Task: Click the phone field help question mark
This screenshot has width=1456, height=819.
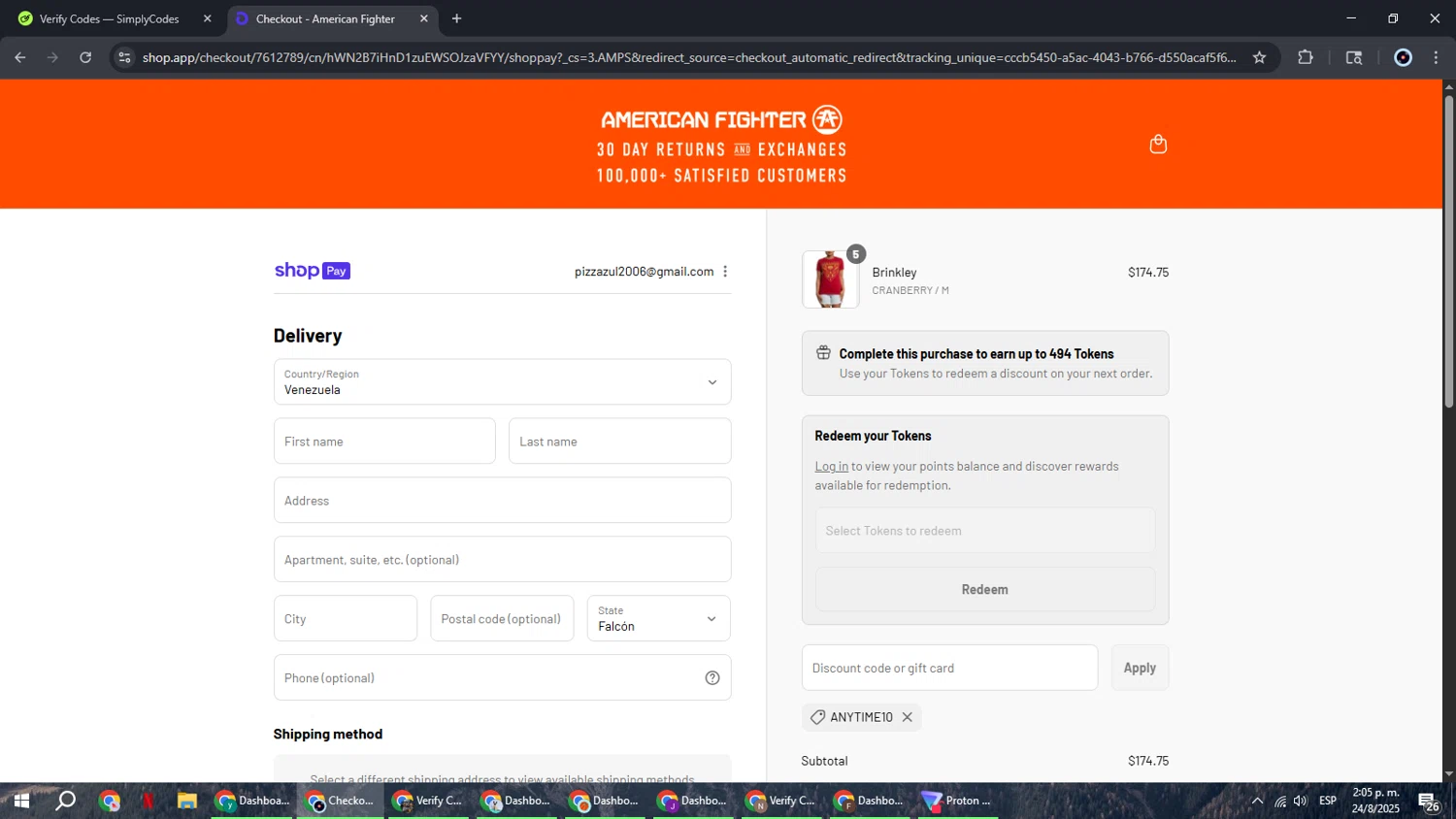Action: (712, 678)
